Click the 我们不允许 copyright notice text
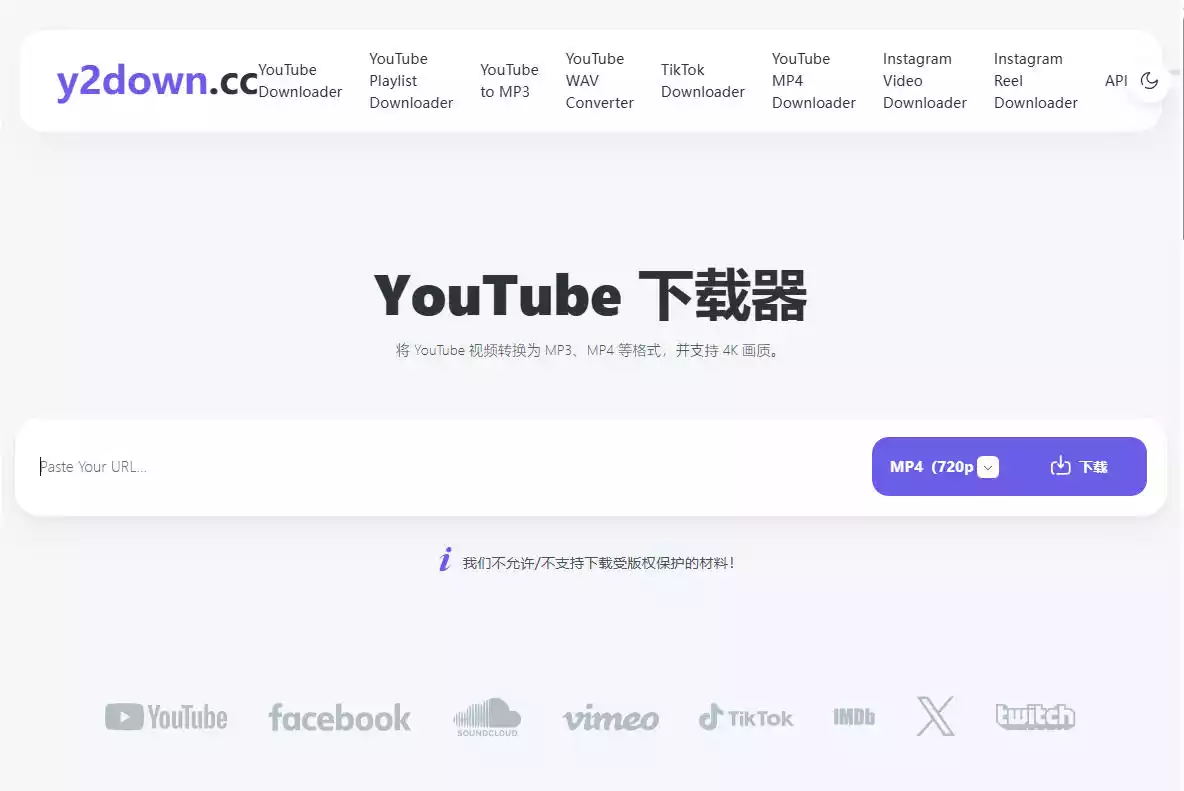The height and width of the screenshot is (791, 1184). pos(598,563)
